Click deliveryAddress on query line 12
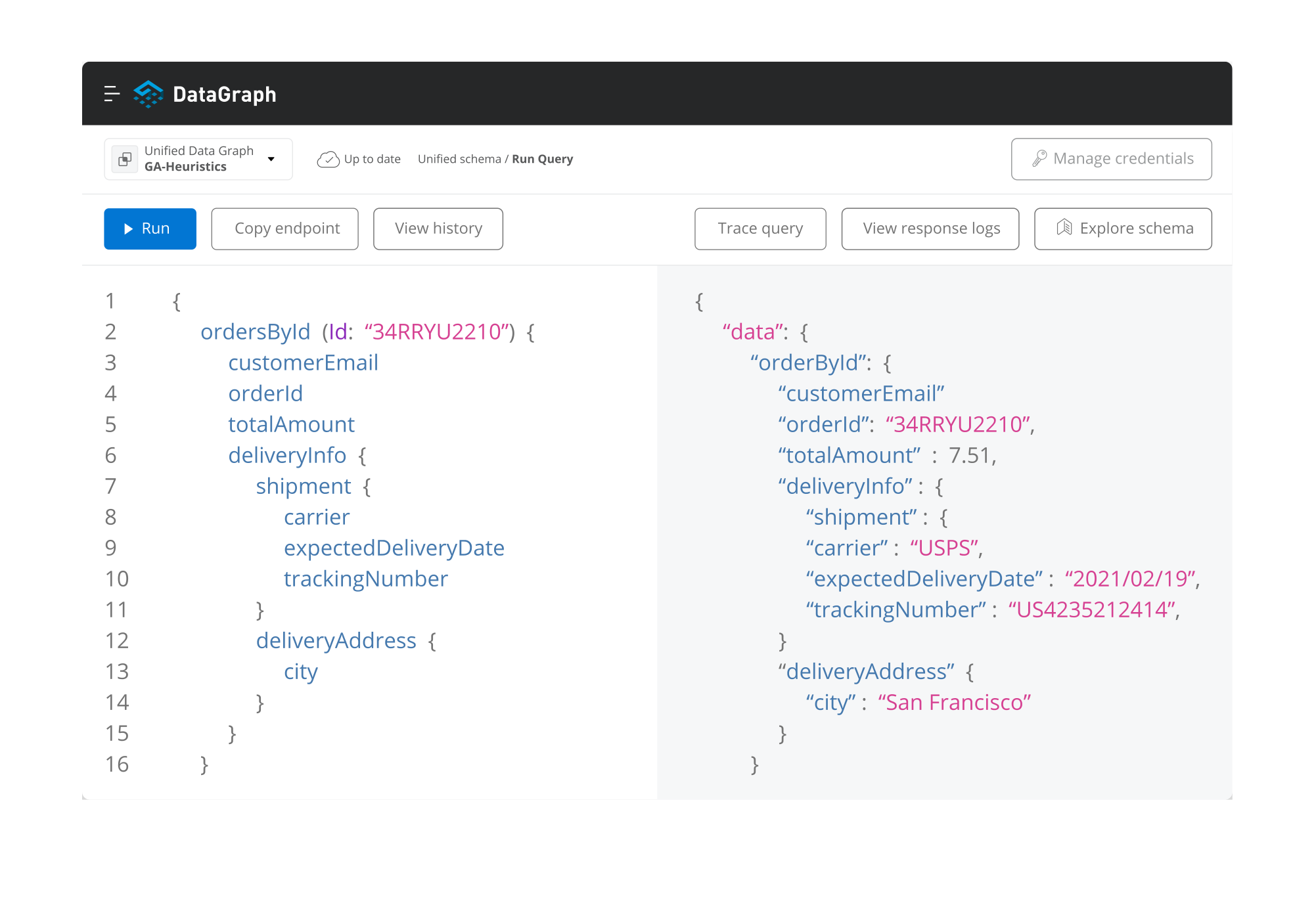 point(336,641)
